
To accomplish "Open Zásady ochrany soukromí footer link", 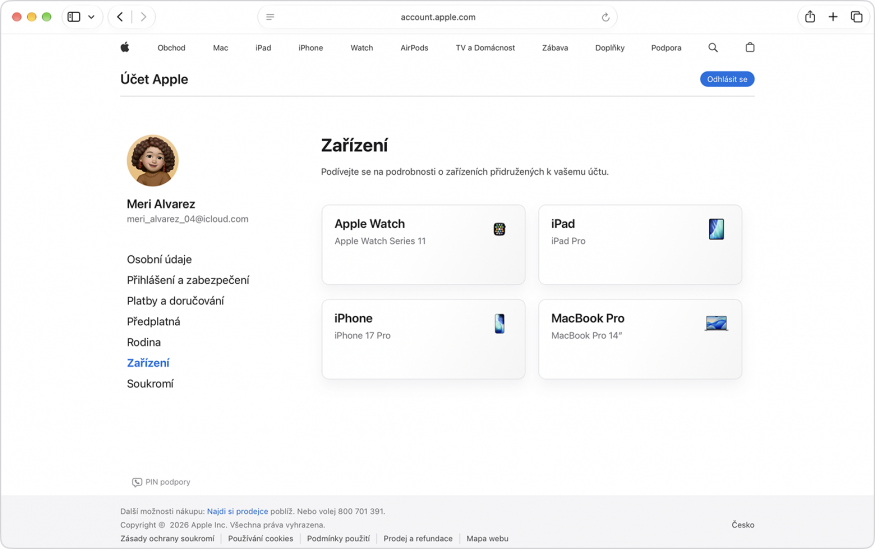I will (x=167, y=538).
